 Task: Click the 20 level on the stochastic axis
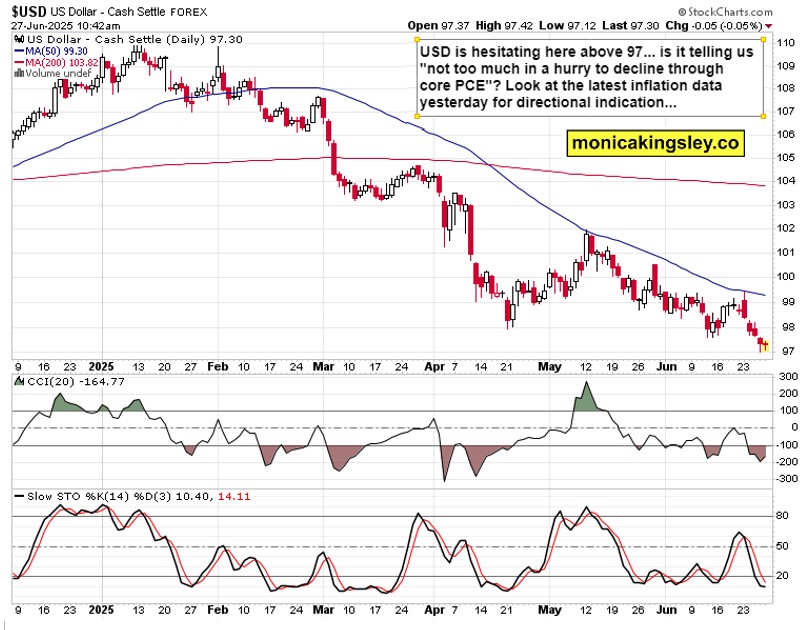click(782, 576)
